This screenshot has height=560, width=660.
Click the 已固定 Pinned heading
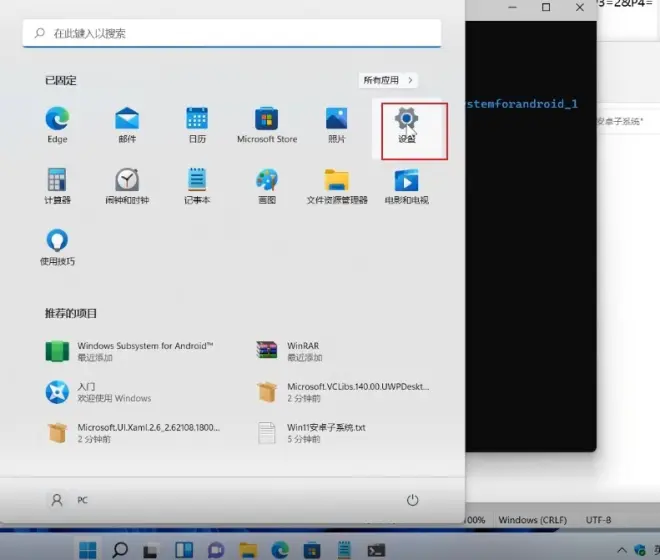coord(61,80)
